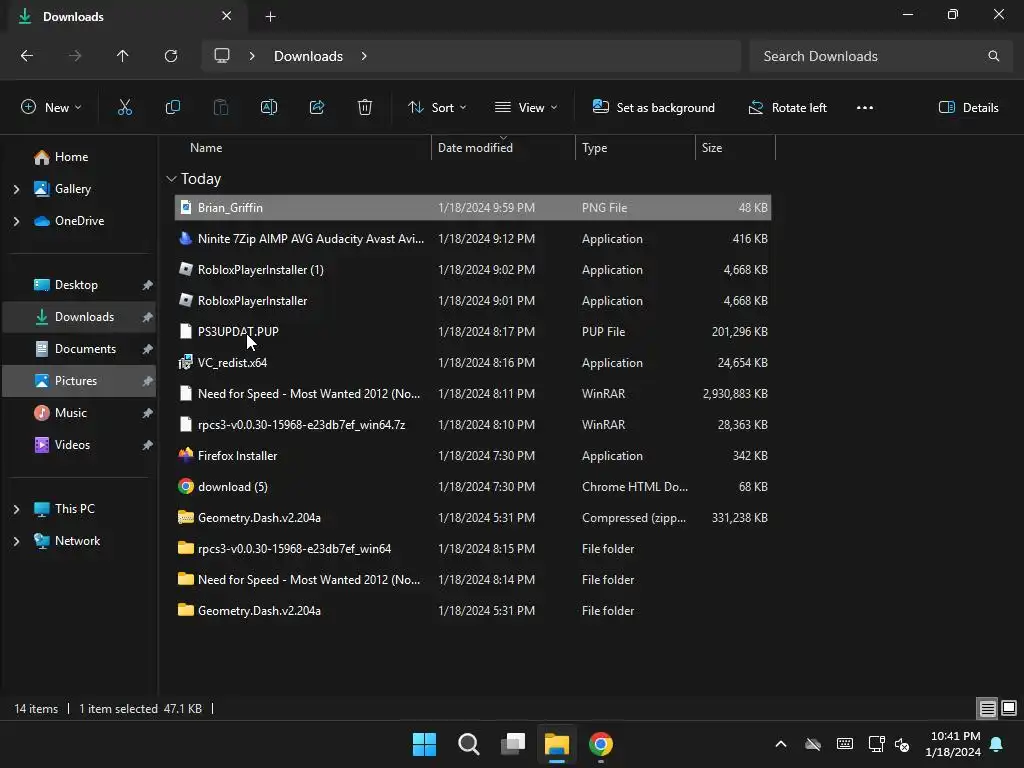Image resolution: width=1024 pixels, height=768 pixels.
Task: Open the Sort dropdown
Action: point(437,108)
